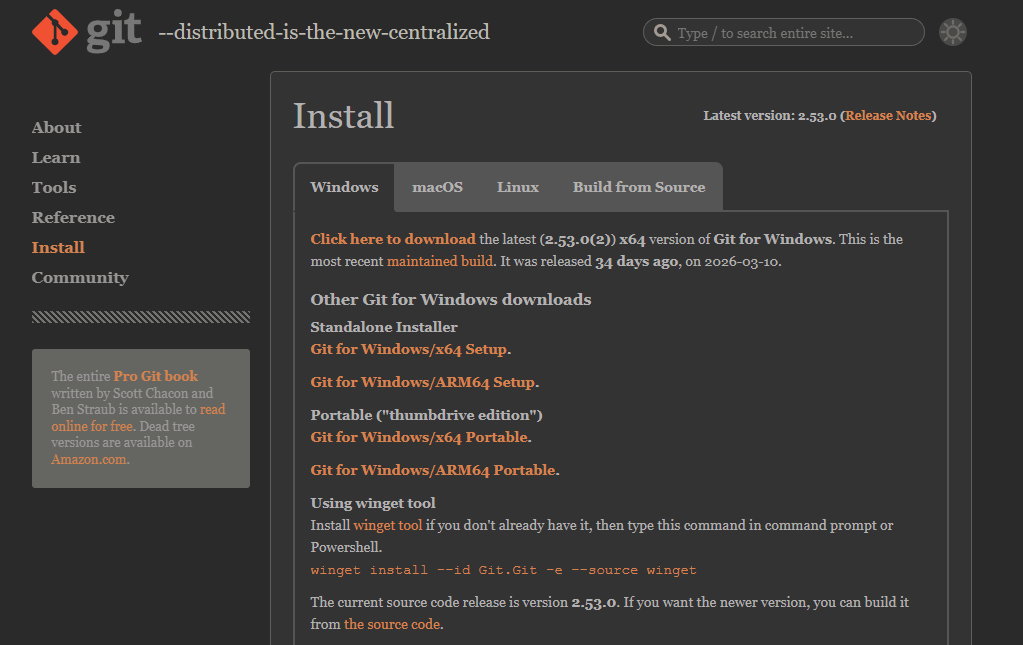Image resolution: width=1023 pixels, height=645 pixels.
Task: Navigate to Reference in sidebar
Action: pos(73,217)
